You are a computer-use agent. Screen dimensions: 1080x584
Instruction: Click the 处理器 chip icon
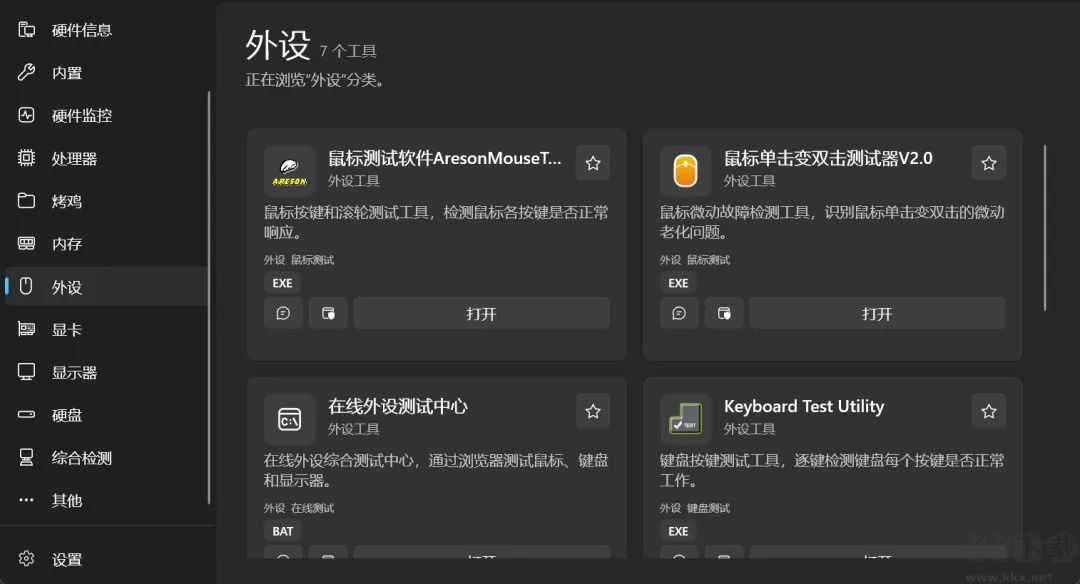coord(26,158)
